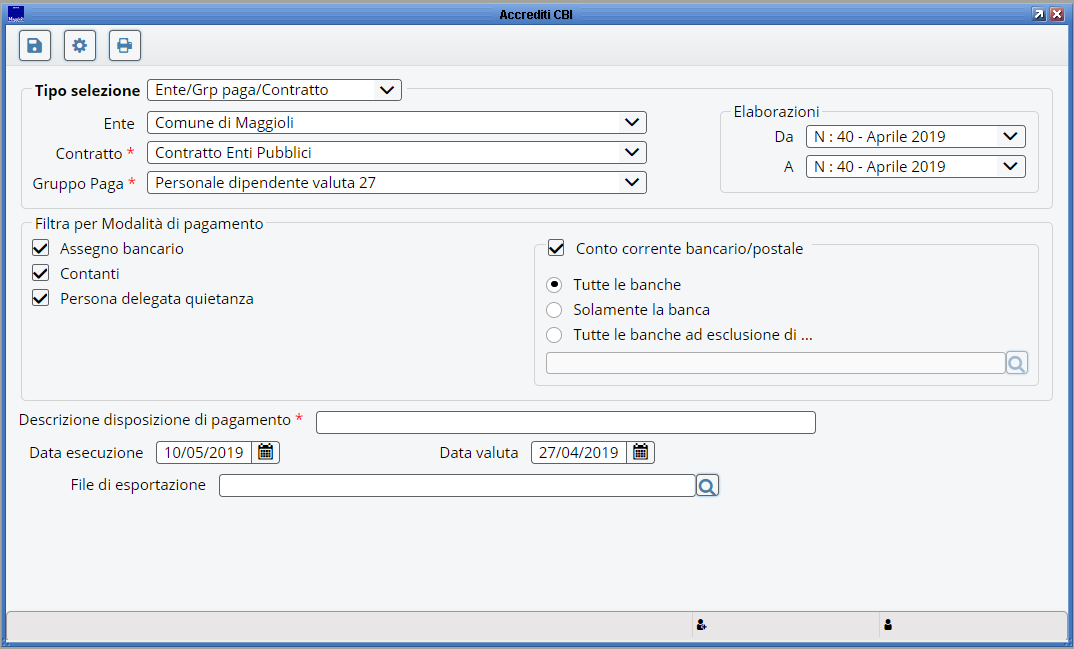Viewport: 1074px width, 649px height.
Task: Uncheck the Contanti checkbox
Action: tap(40, 273)
